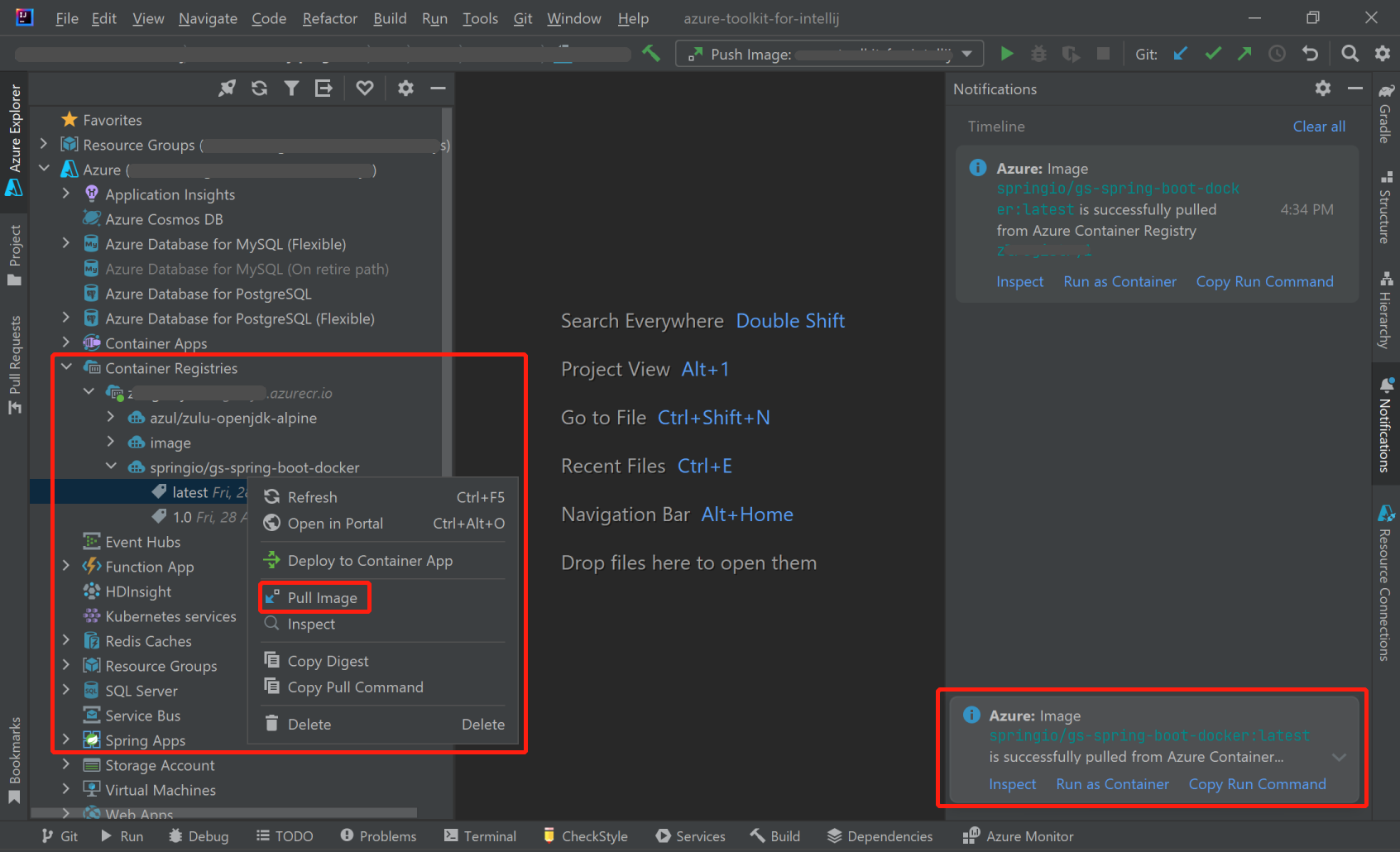Click the Azure Explorer refresh icon
Screen dimensions: 1400x852
[x=259, y=89]
